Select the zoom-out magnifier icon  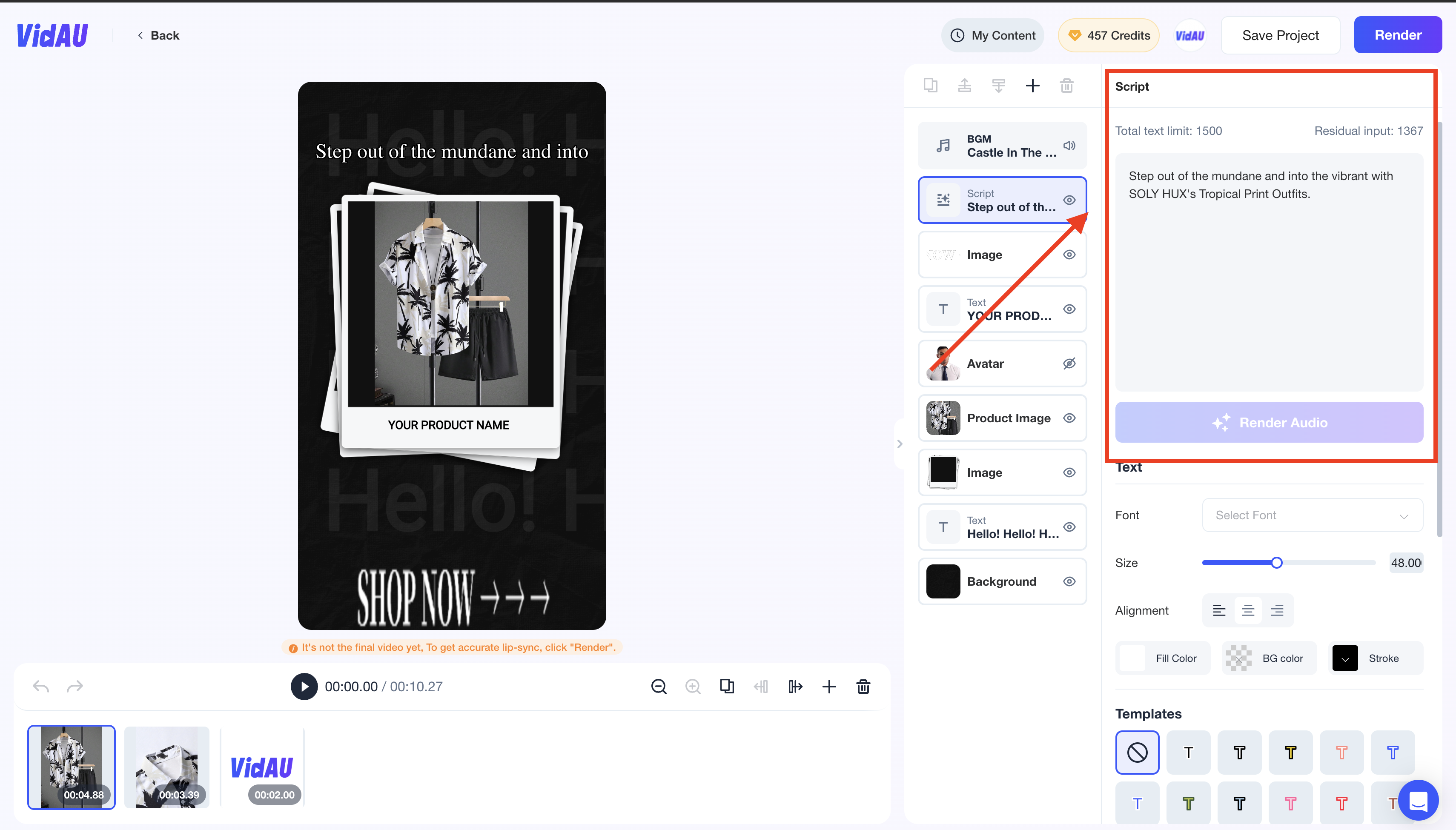click(658, 687)
